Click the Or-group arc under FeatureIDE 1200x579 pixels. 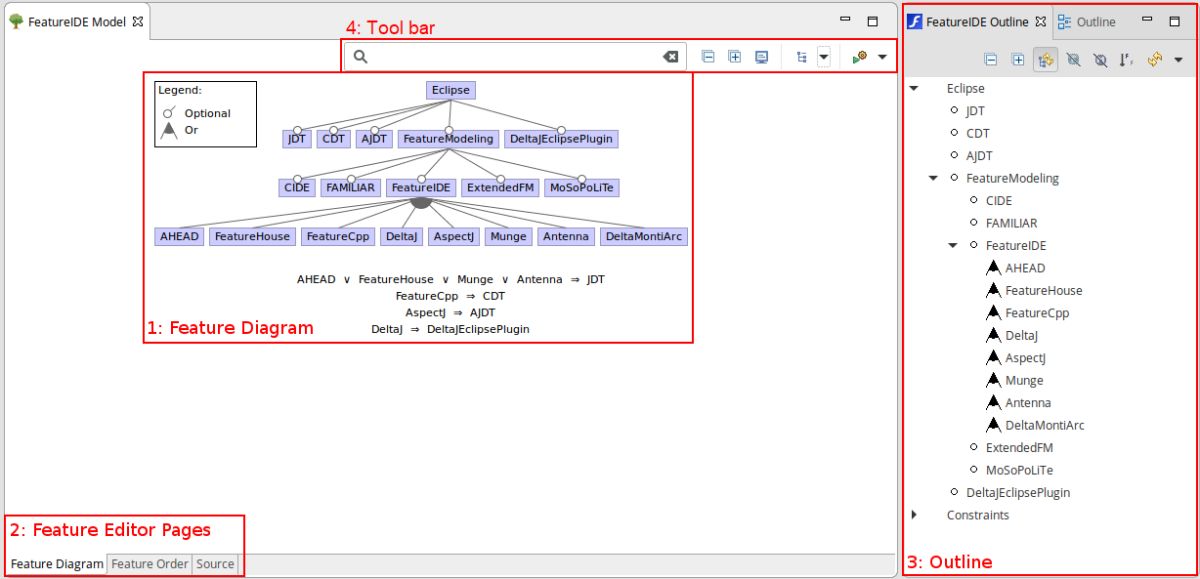point(421,202)
